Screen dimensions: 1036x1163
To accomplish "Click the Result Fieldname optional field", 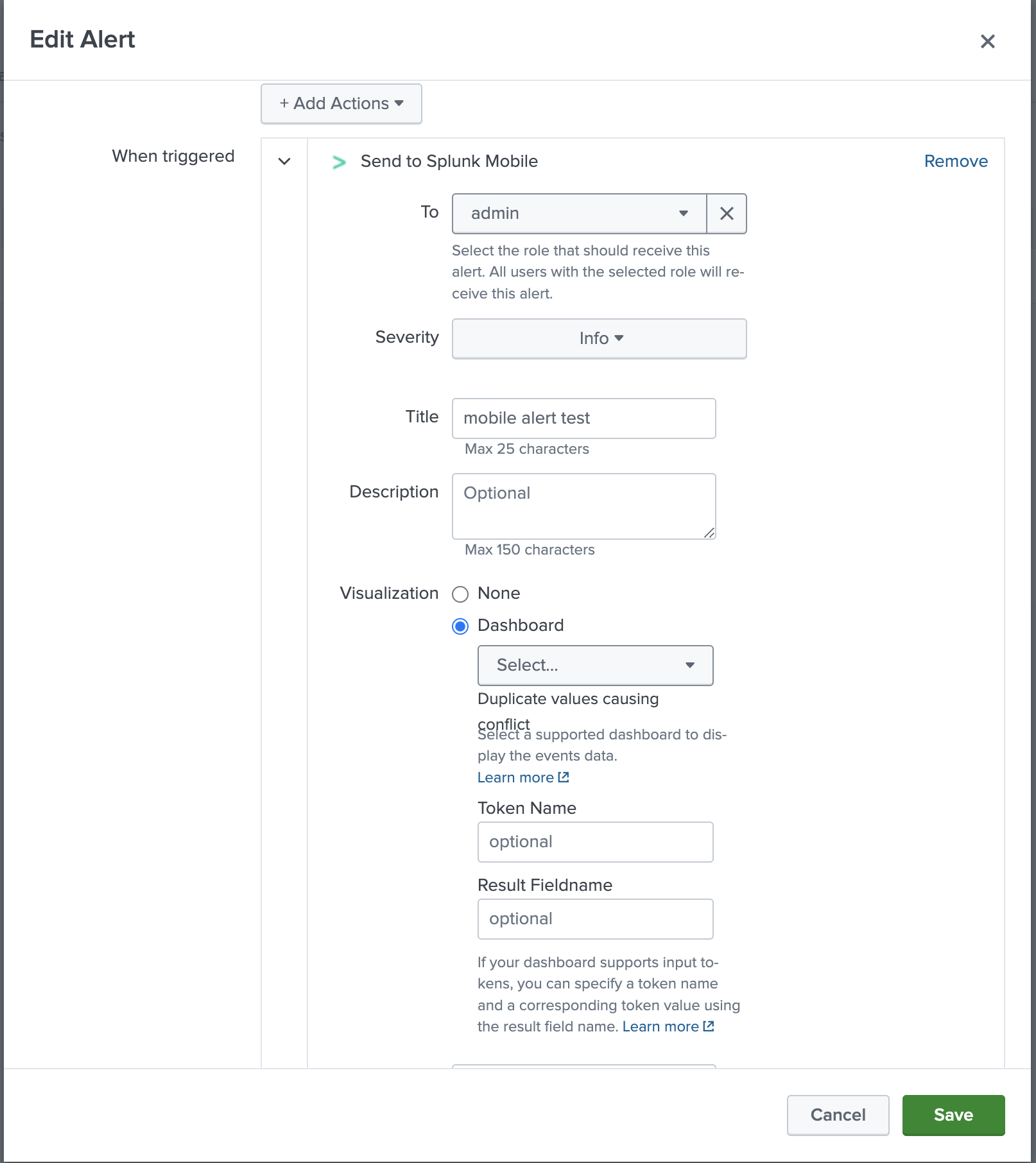I will [595, 918].
